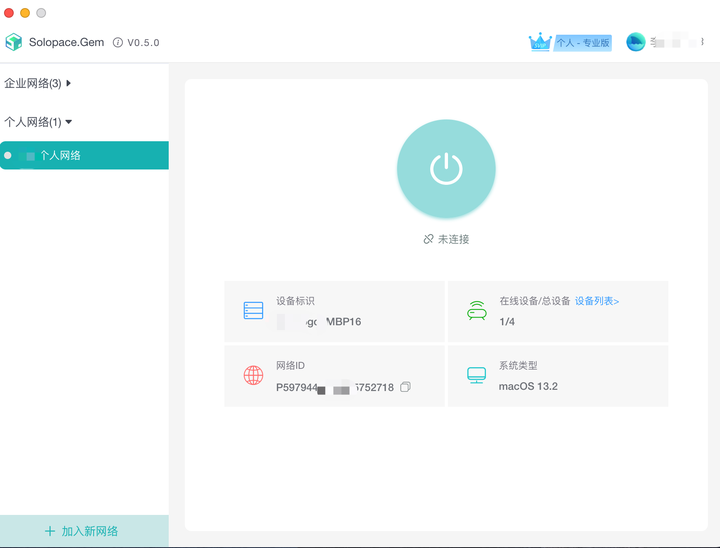This screenshot has width=720, height=548.
Task: Click the blurred username next to avatar
Action: pos(677,42)
